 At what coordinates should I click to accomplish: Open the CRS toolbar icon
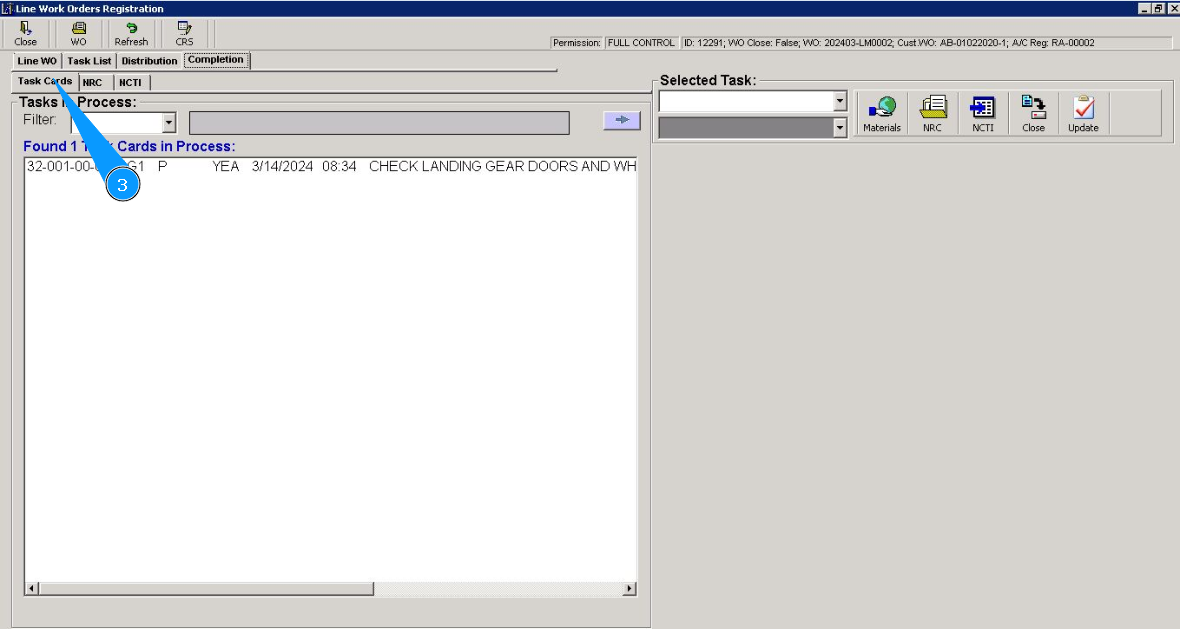pyautogui.click(x=184, y=34)
